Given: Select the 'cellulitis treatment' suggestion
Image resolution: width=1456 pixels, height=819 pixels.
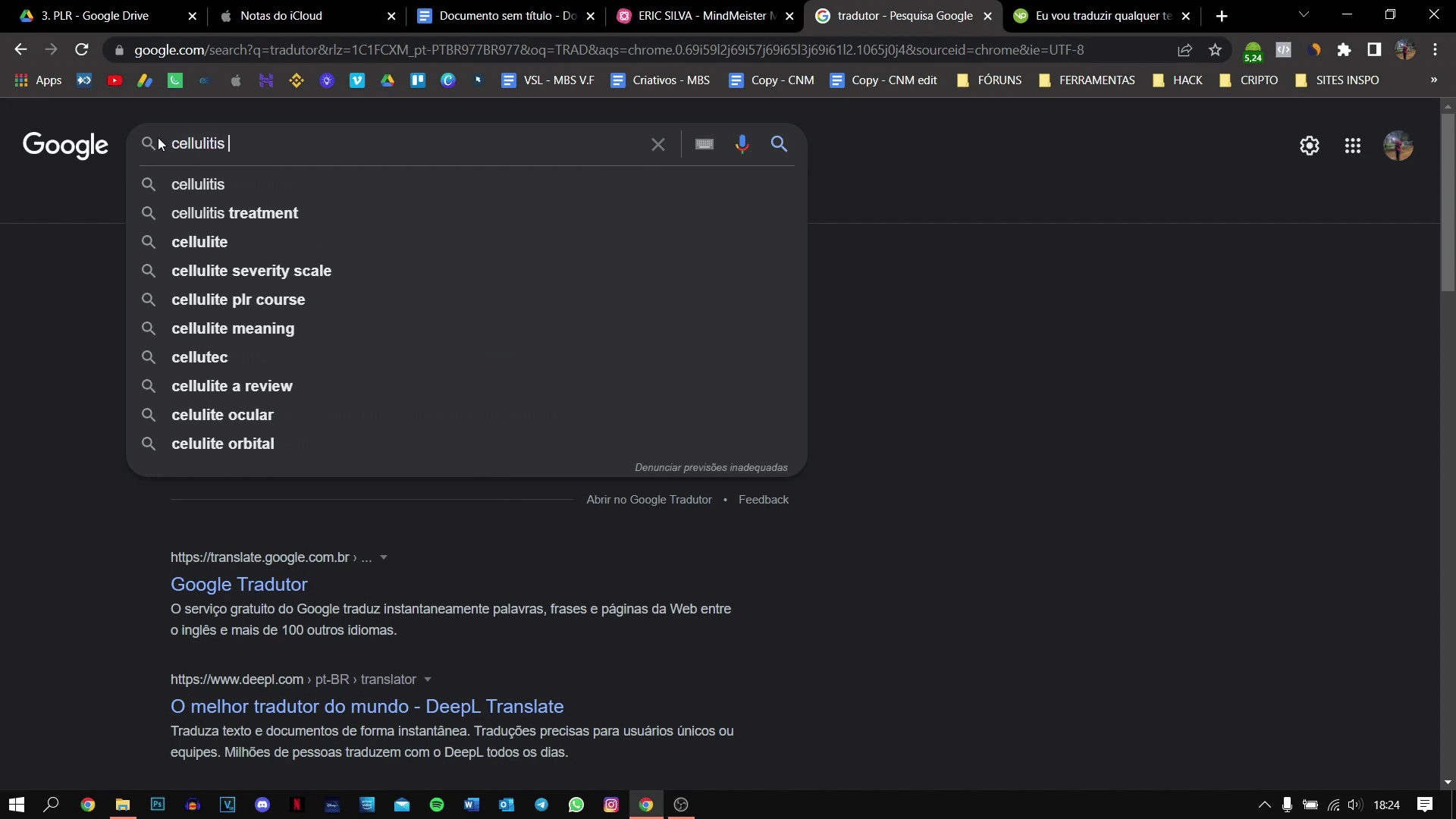Looking at the screenshot, I should 234,213.
